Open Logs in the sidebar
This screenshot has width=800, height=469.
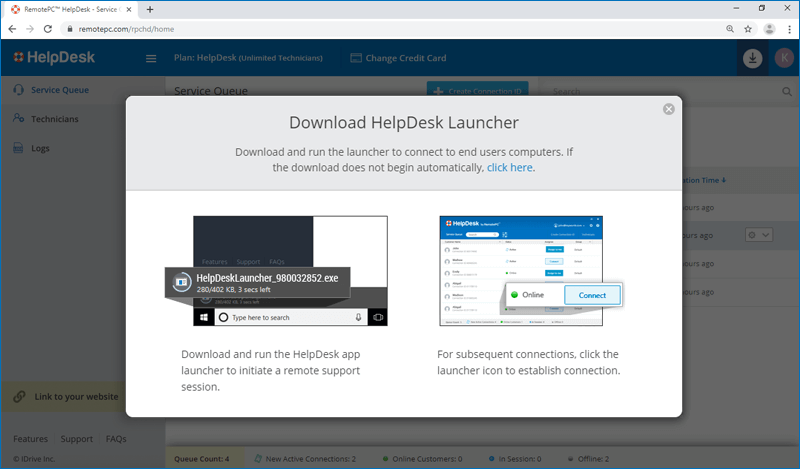pos(40,148)
